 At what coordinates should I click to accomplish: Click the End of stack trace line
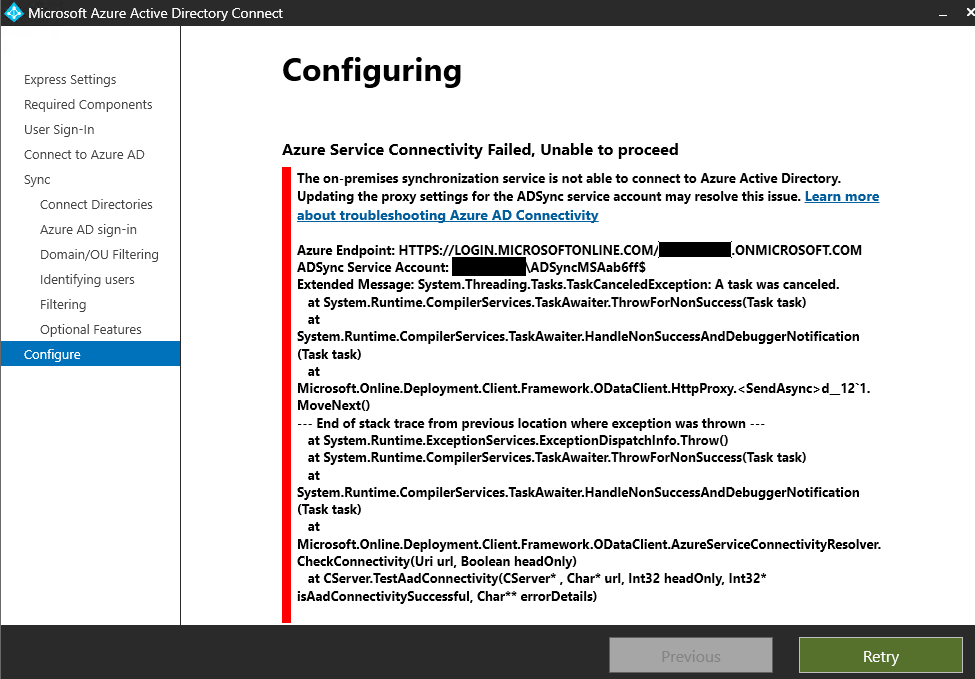click(531, 423)
